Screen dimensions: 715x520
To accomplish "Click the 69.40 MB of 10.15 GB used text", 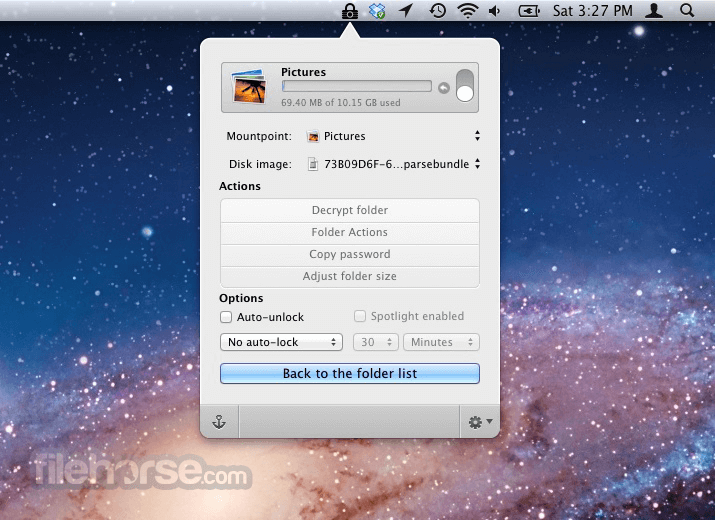I will (x=341, y=103).
